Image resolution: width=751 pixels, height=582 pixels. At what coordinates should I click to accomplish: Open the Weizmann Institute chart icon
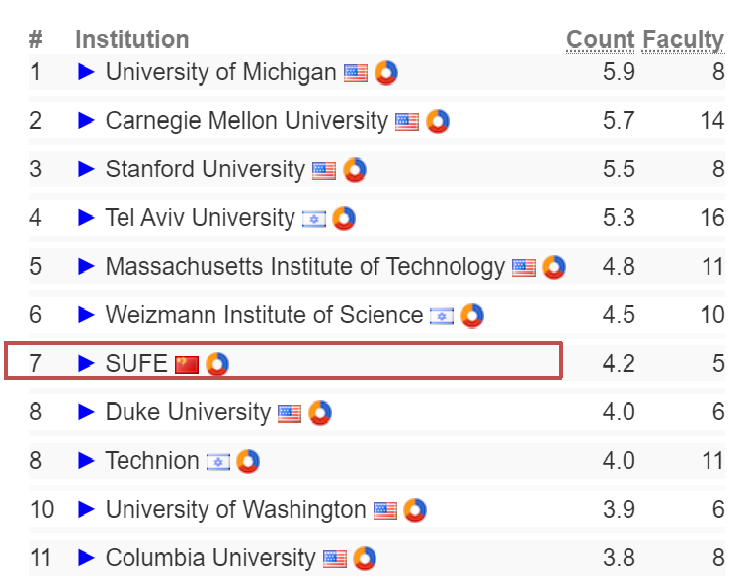[x=472, y=315]
